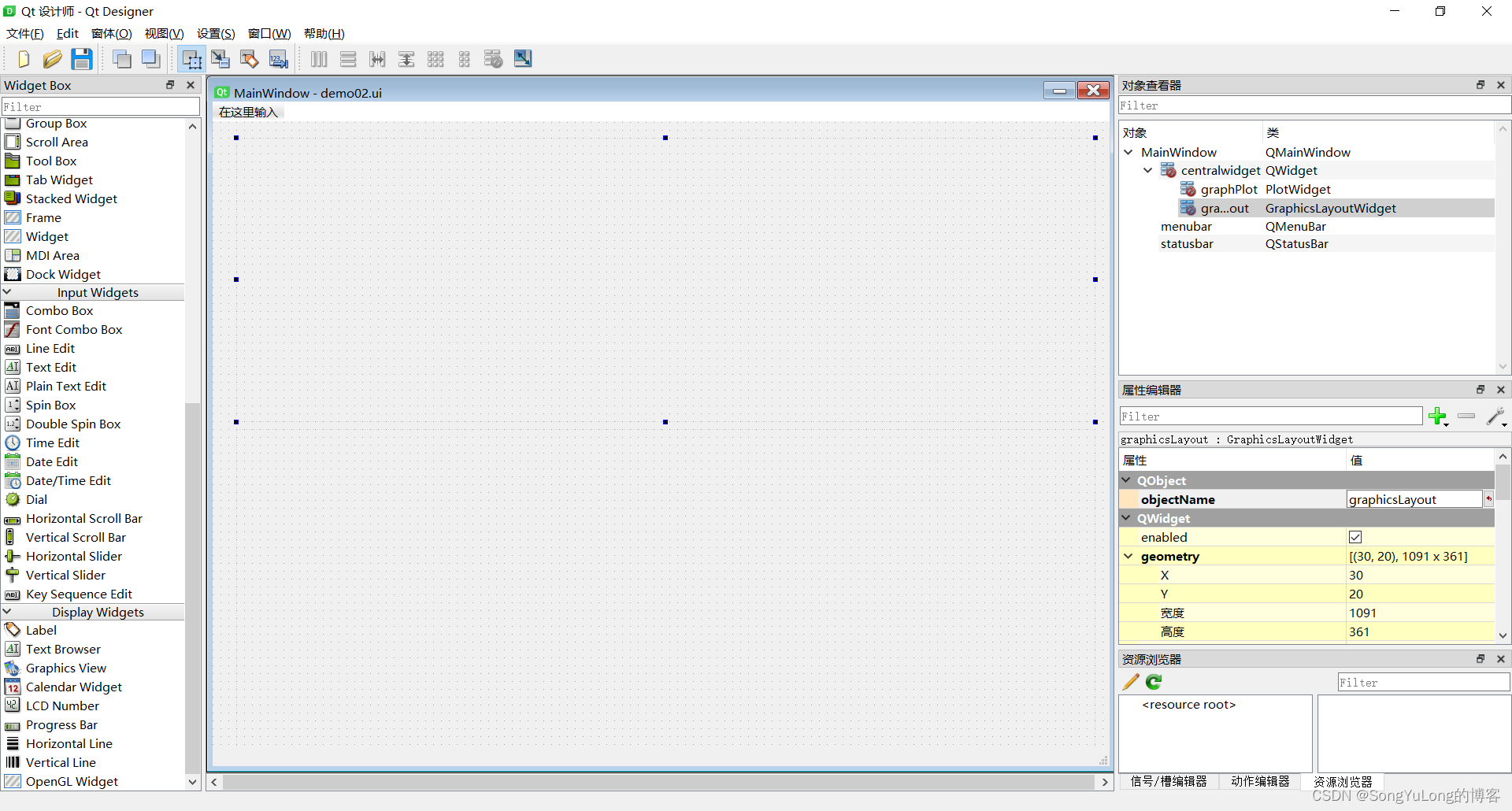Viewport: 1512px width, 811px height.
Task: Edit resources with the pencil icon
Action: point(1131,682)
